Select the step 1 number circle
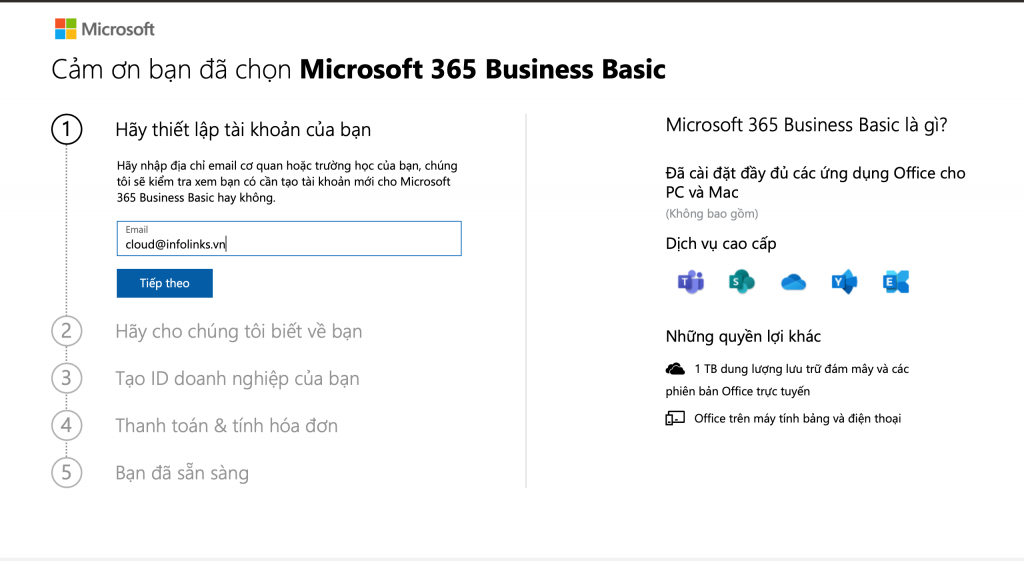1024x561 pixels. click(x=67, y=130)
